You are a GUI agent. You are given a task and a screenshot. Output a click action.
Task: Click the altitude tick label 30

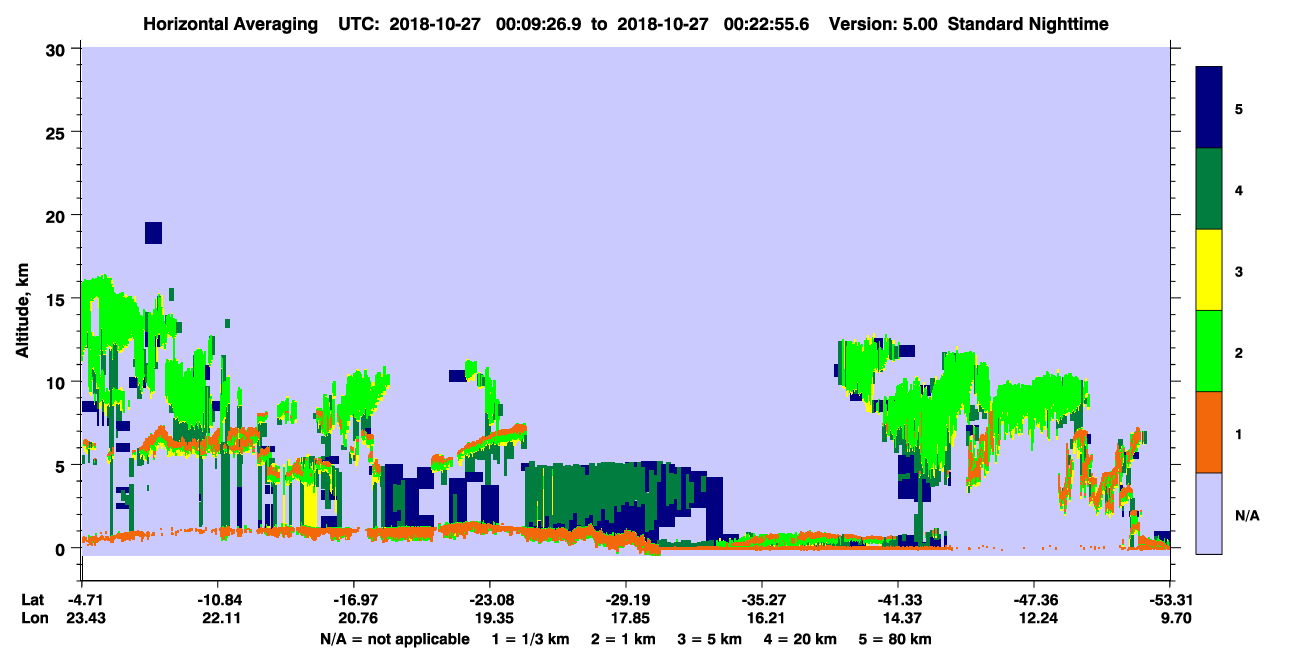(x=58, y=49)
